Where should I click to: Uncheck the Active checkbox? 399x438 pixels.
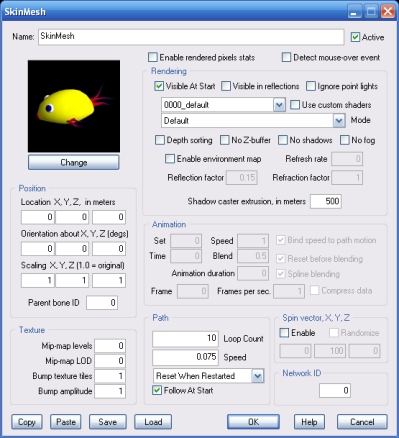point(355,37)
